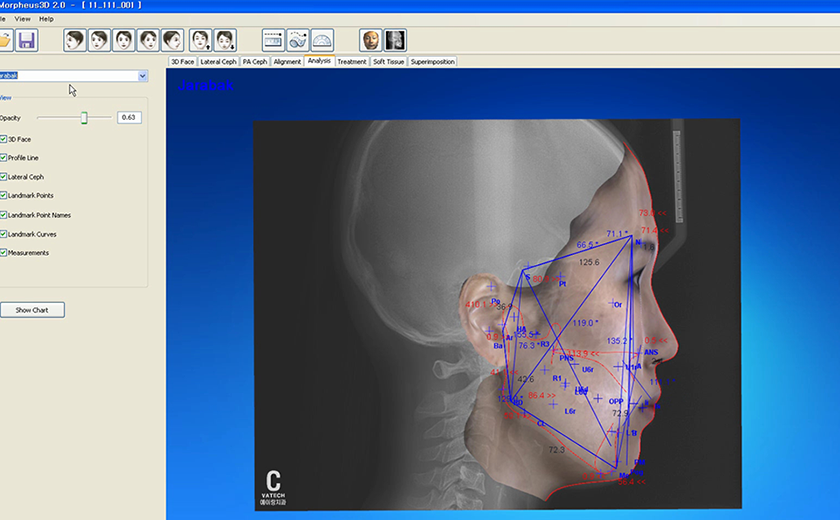Click the curve drawing tool icon
The height and width of the screenshot is (520, 840).
[x=298, y=40]
